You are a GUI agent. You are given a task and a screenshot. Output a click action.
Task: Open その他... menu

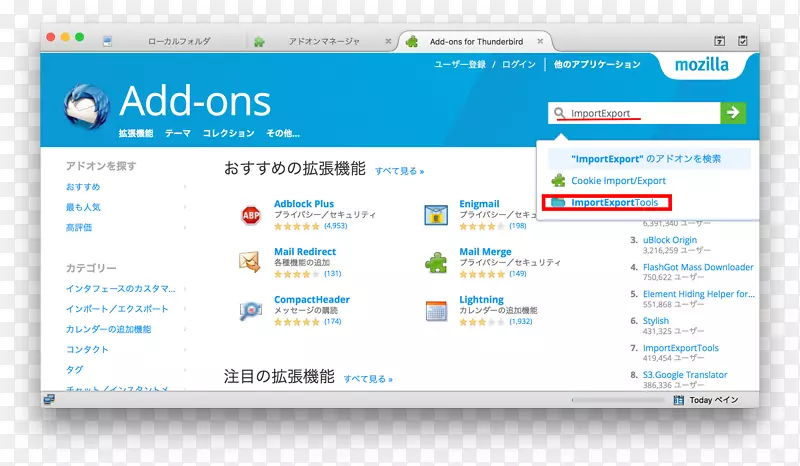(x=283, y=133)
